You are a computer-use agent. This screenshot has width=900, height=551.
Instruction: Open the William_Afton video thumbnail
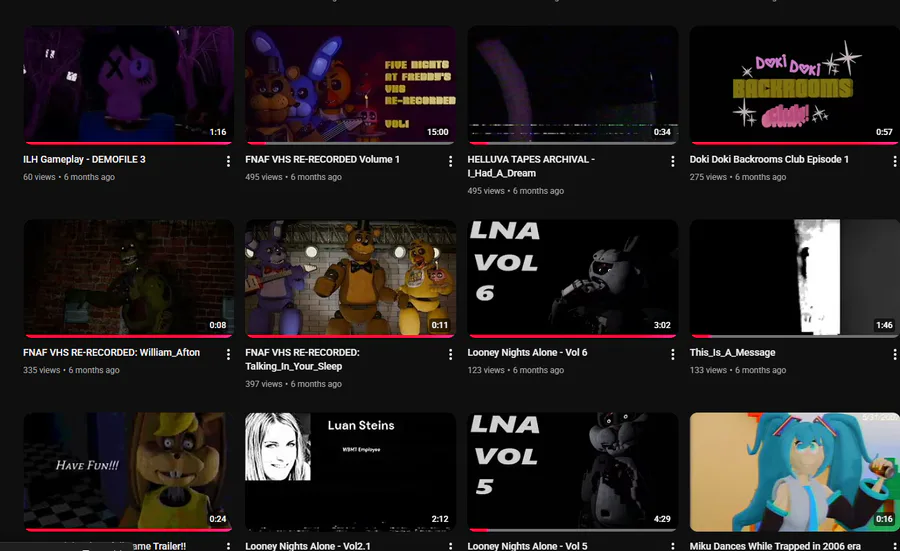129,278
